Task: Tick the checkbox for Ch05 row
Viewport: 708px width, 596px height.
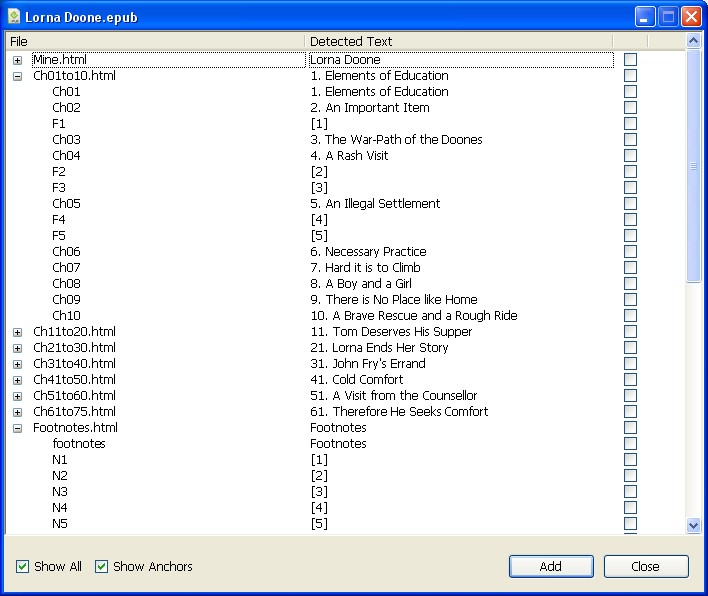Action: (x=630, y=204)
